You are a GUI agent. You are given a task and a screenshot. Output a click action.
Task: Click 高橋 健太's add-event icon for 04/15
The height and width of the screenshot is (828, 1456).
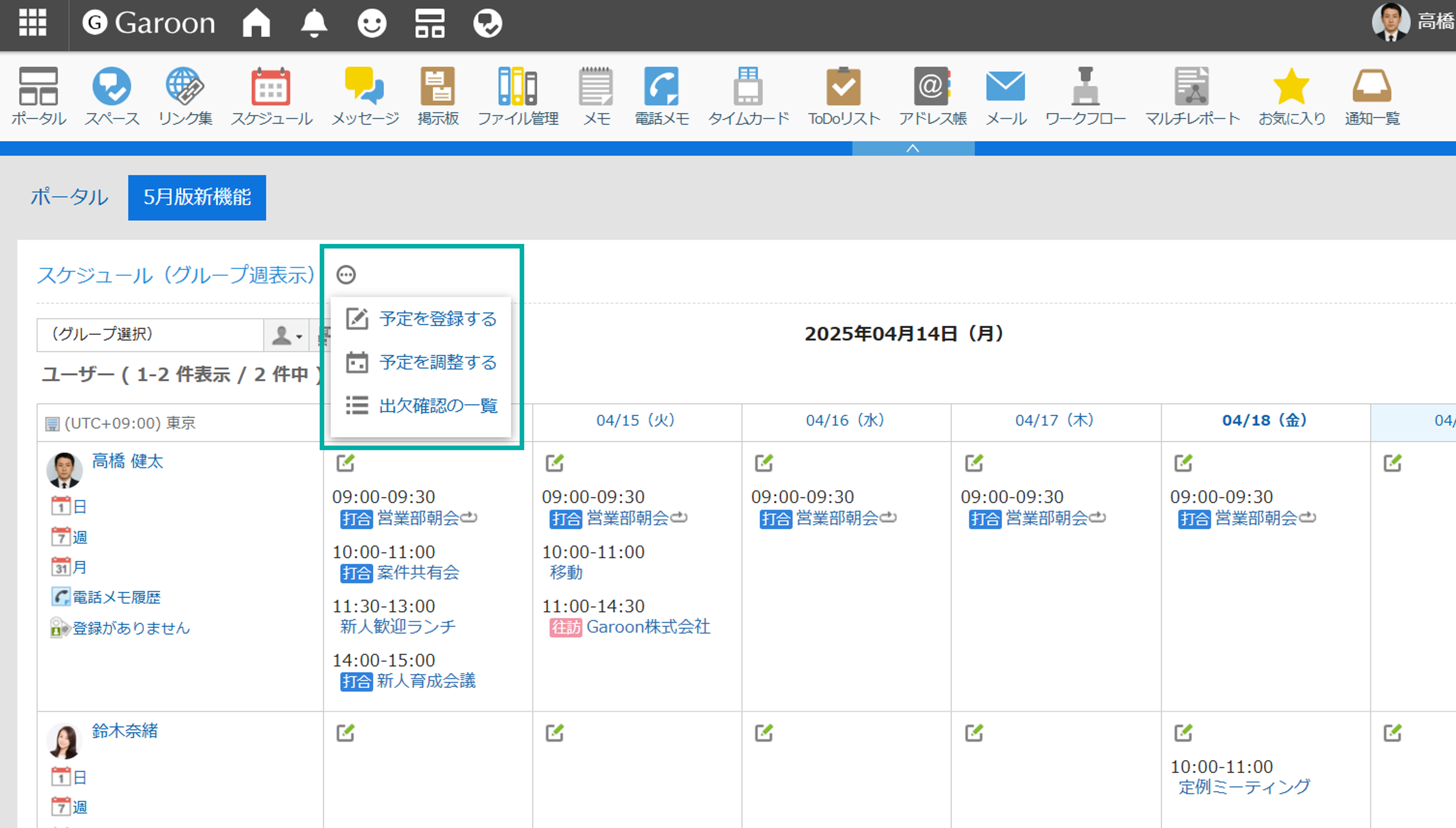click(555, 463)
